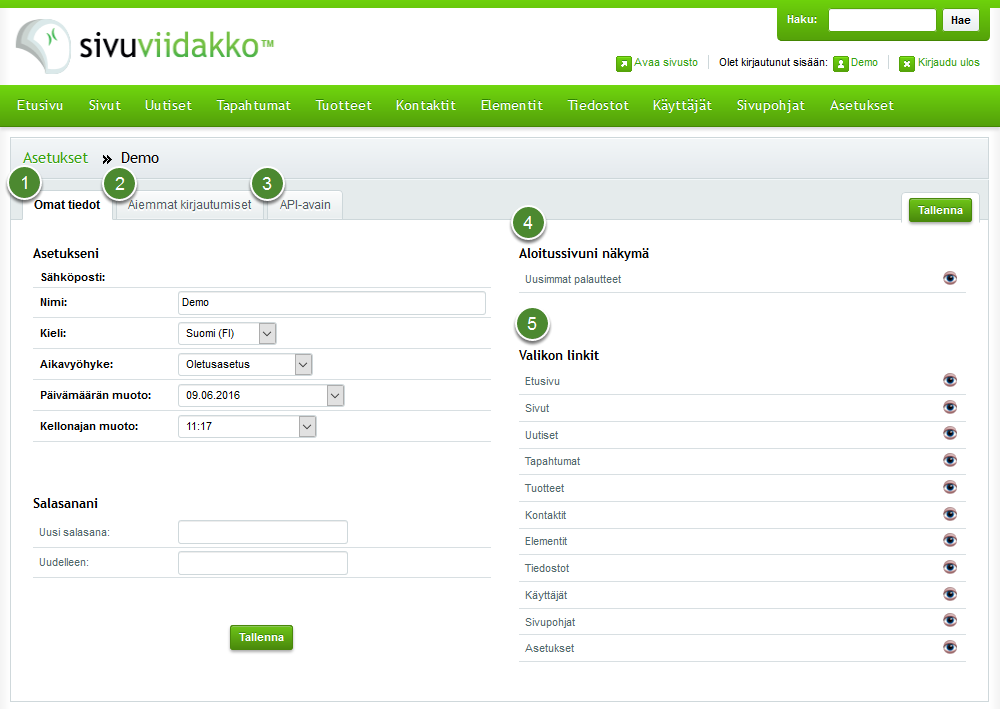Hide the Tapahtumat menu link
This screenshot has width=1000, height=709.
click(950, 460)
